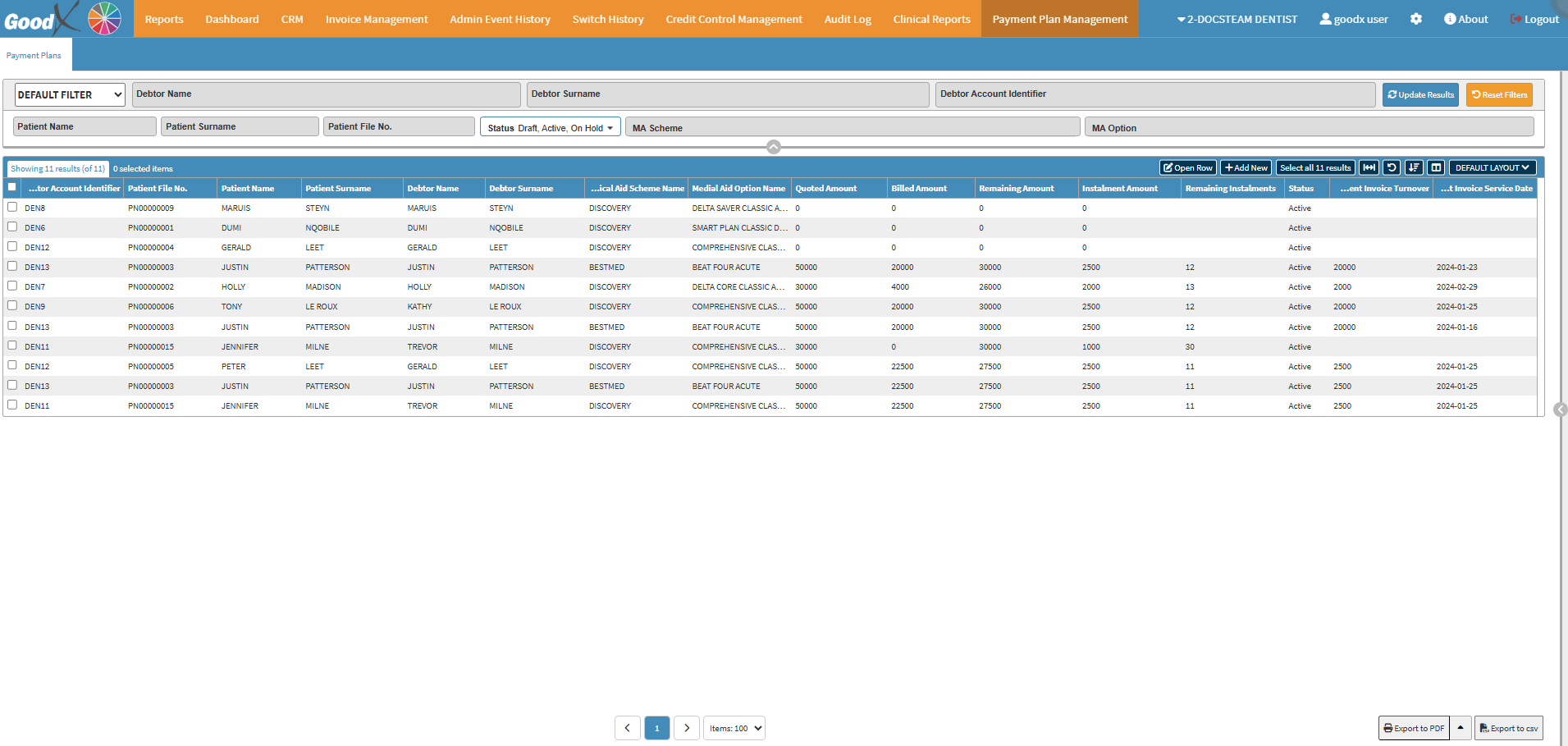1568x746 pixels.
Task: Toggle the select-all checkbox in table header
Action: pyautogui.click(x=12, y=187)
